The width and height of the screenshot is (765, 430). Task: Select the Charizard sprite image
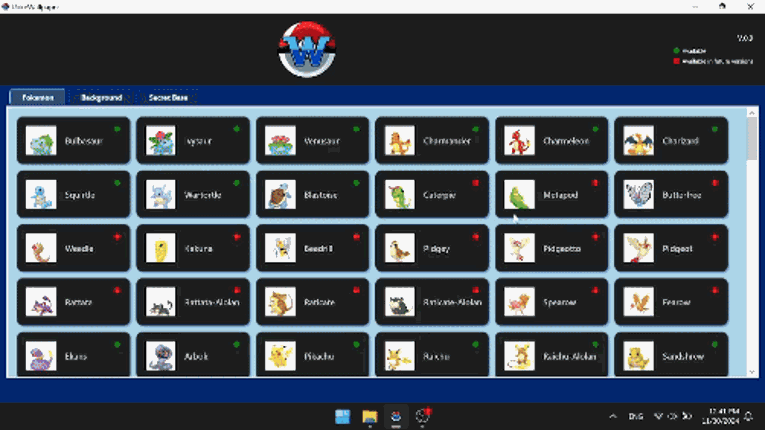(x=639, y=141)
